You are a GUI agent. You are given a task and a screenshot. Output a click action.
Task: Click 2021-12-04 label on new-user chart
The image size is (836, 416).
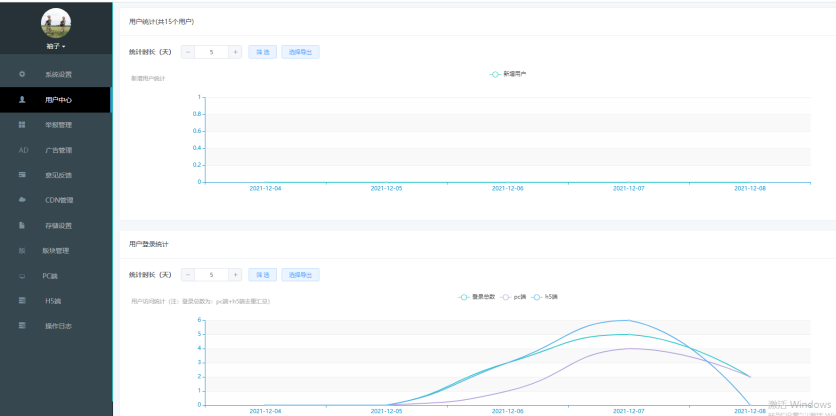(265, 188)
